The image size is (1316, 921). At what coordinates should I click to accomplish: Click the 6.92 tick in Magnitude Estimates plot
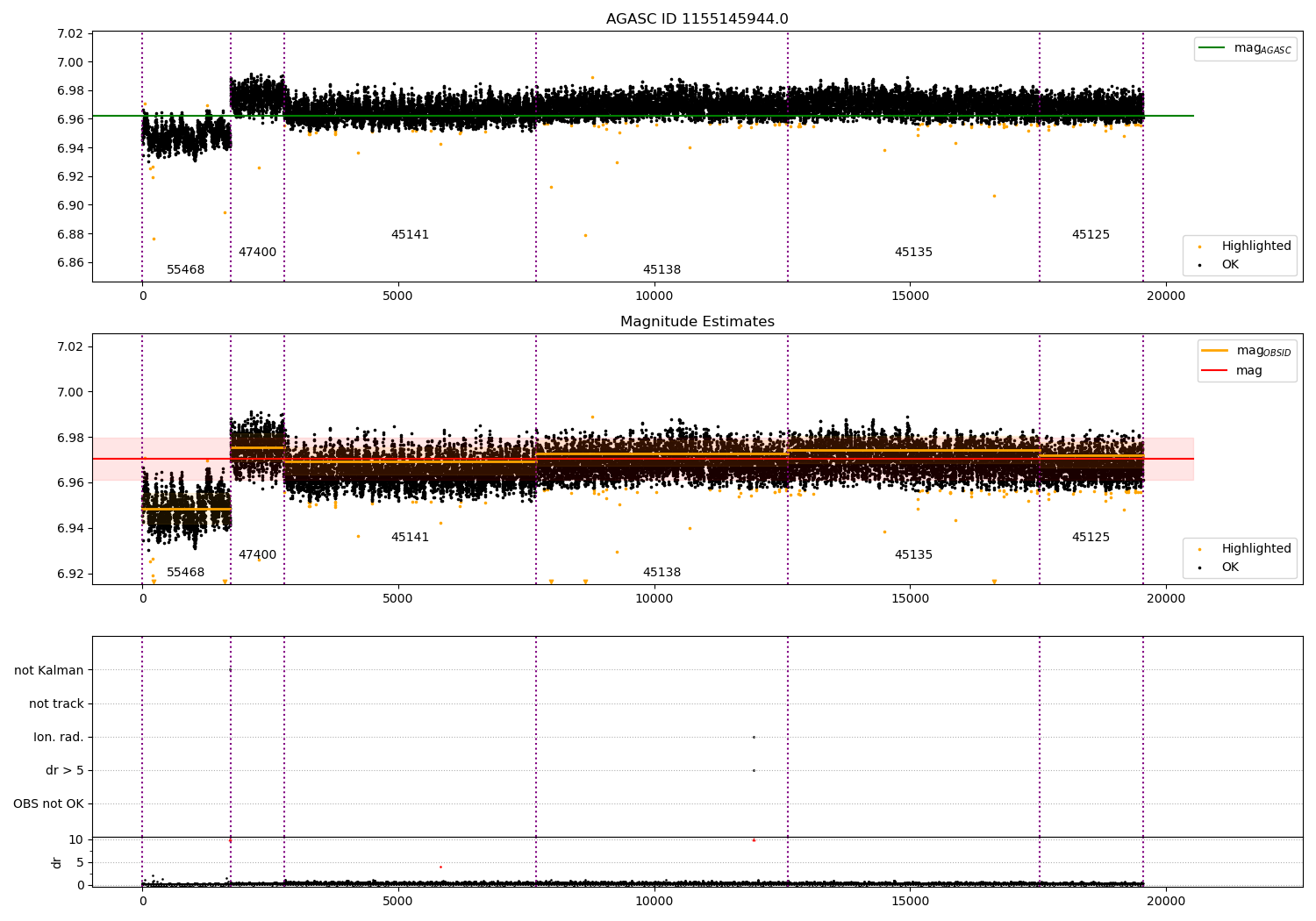[x=69, y=575]
